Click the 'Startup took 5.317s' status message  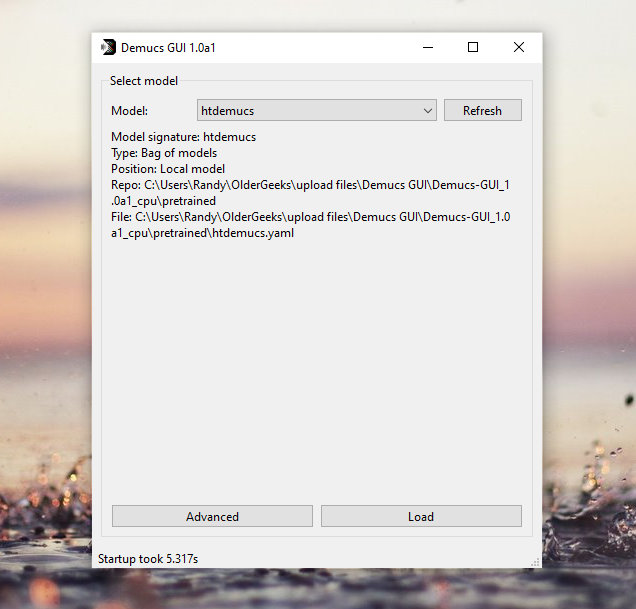(148, 559)
